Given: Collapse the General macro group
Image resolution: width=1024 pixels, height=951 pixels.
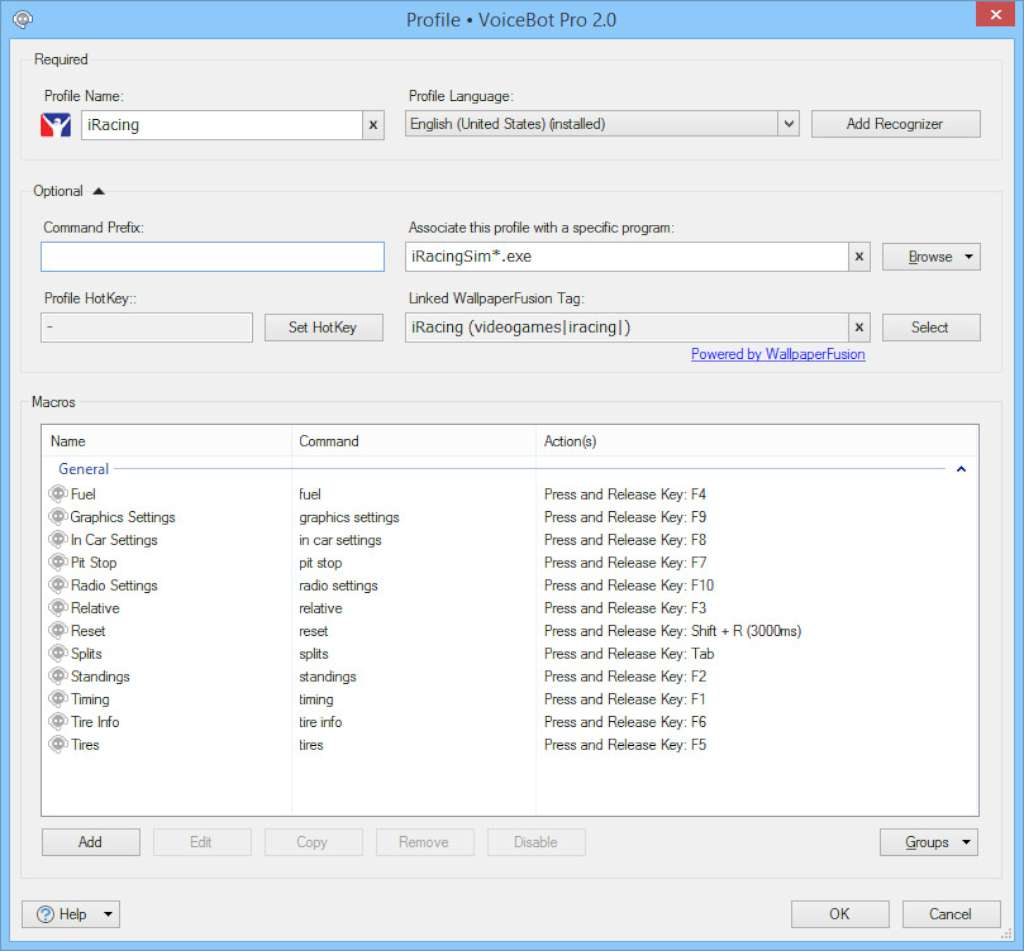Looking at the screenshot, I should (960, 468).
